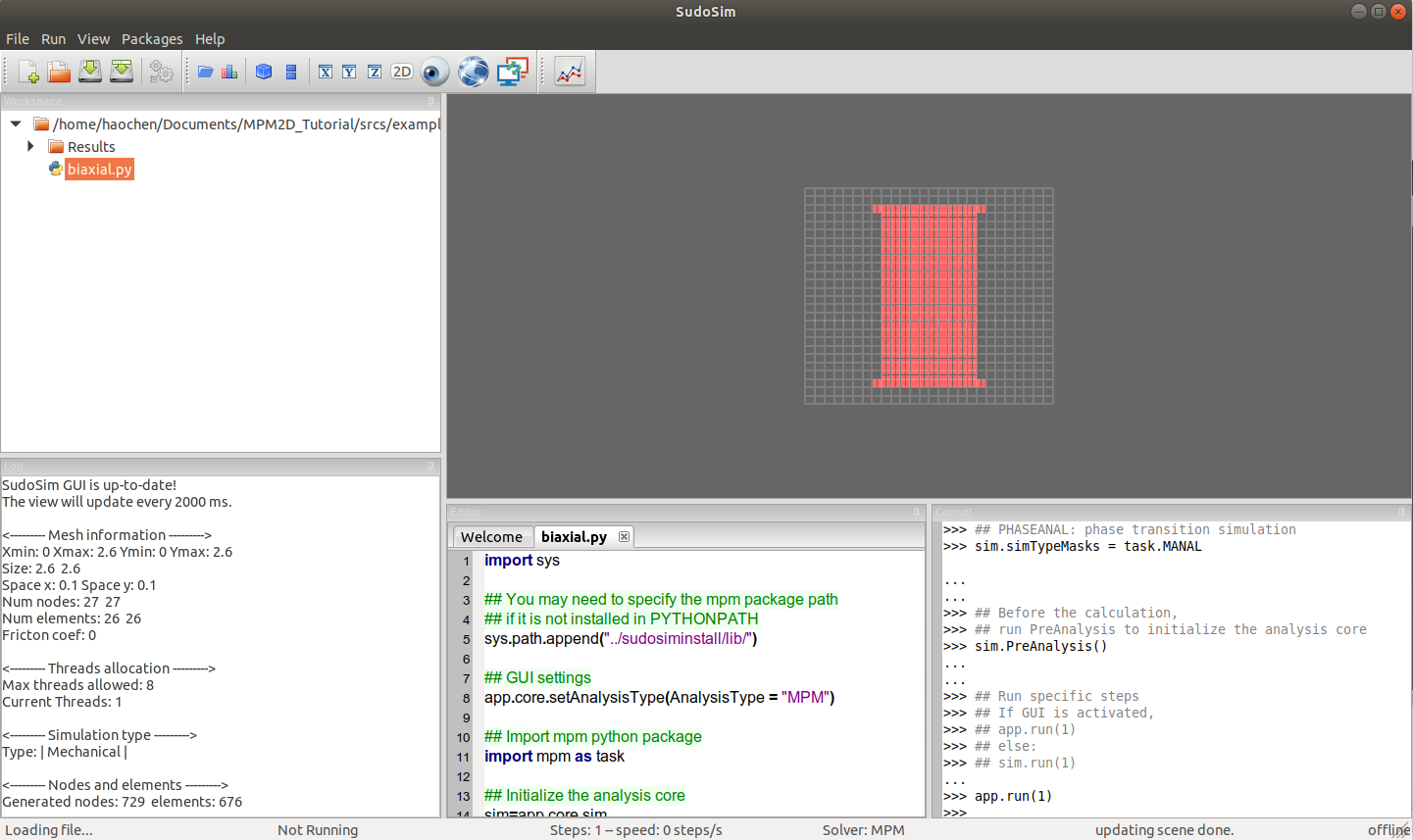Expand the Results folder
Screen dimensions: 1413x840
click(30, 147)
